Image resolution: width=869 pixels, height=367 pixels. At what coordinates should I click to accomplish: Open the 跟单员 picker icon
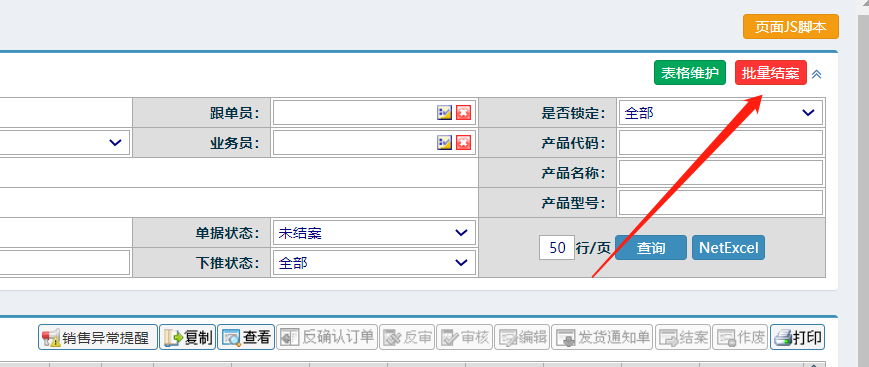tap(444, 113)
